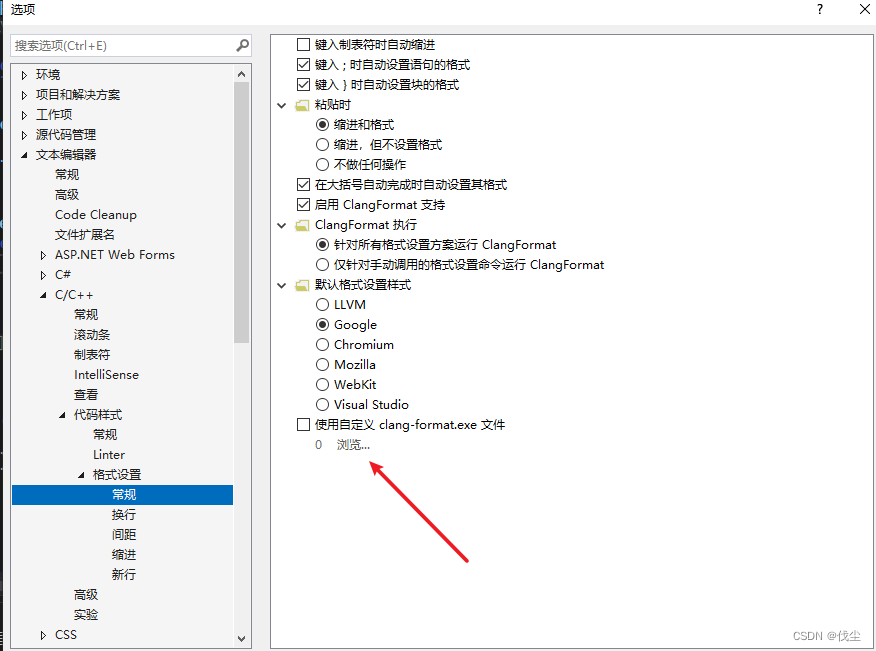Collapse the 粘贴时 section chevron
The image size is (876, 651).
pos(282,104)
